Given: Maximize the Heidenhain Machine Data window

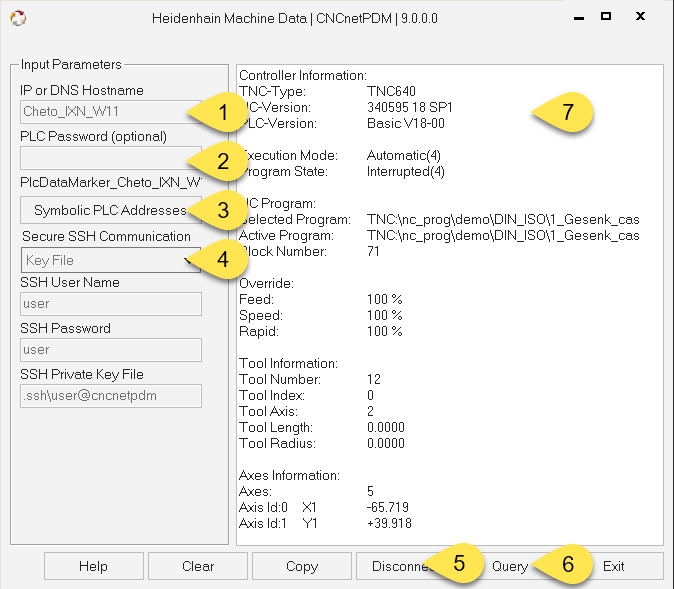Looking at the screenshot, I should [x=606, y=16].
